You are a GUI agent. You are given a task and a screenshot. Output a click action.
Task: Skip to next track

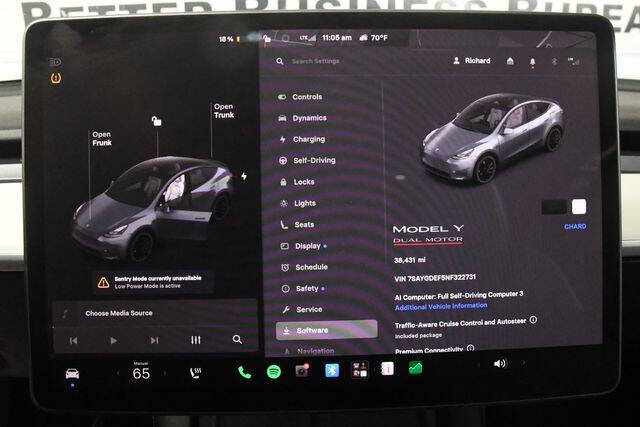pyautogui.click(x=154, y=340)
